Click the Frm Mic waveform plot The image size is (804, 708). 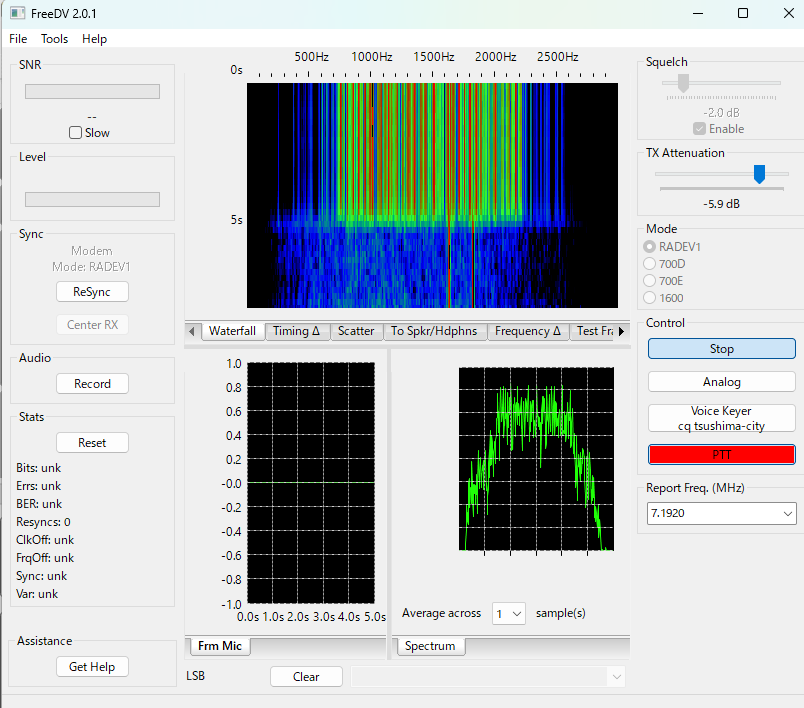(311, 483)
